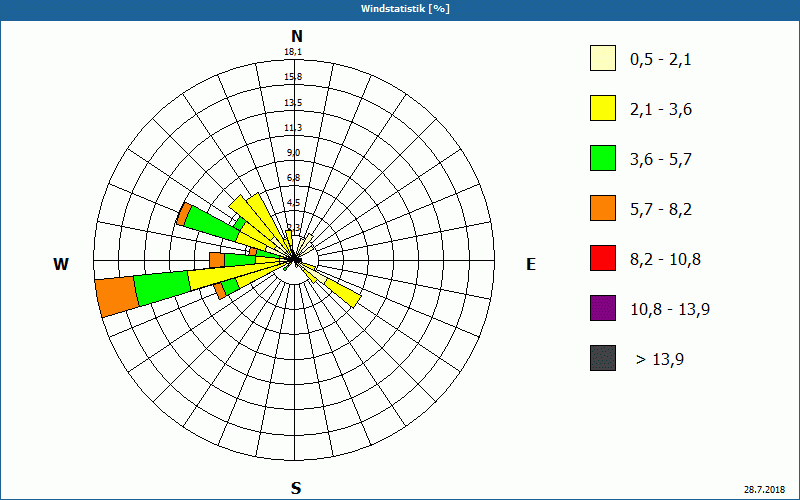
Task: Click the Windstatistik [%] title bar
Action: point(400,10)
